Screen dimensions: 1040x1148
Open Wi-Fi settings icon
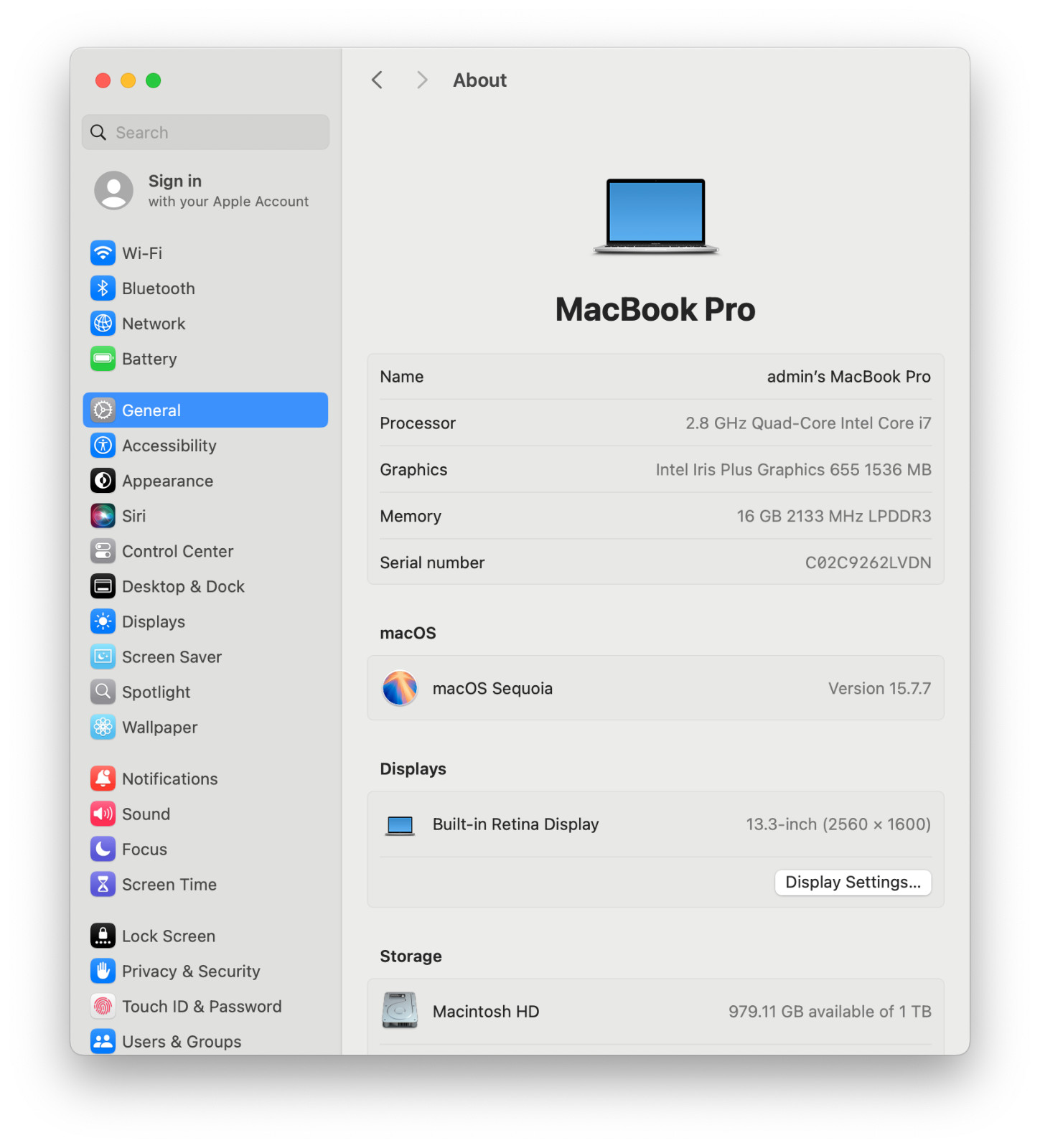103,253
